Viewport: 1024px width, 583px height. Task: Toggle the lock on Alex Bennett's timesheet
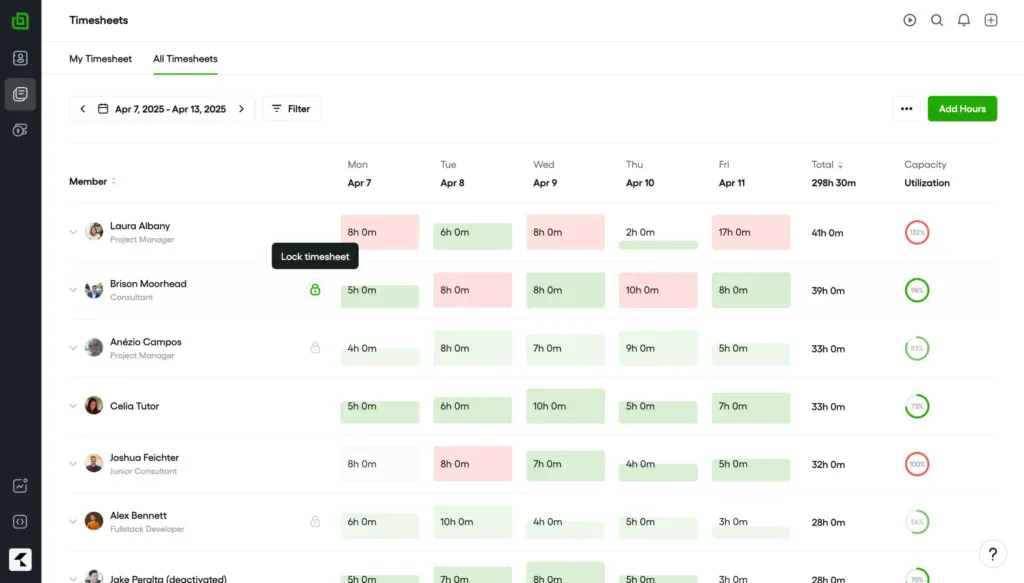(315, 521)
